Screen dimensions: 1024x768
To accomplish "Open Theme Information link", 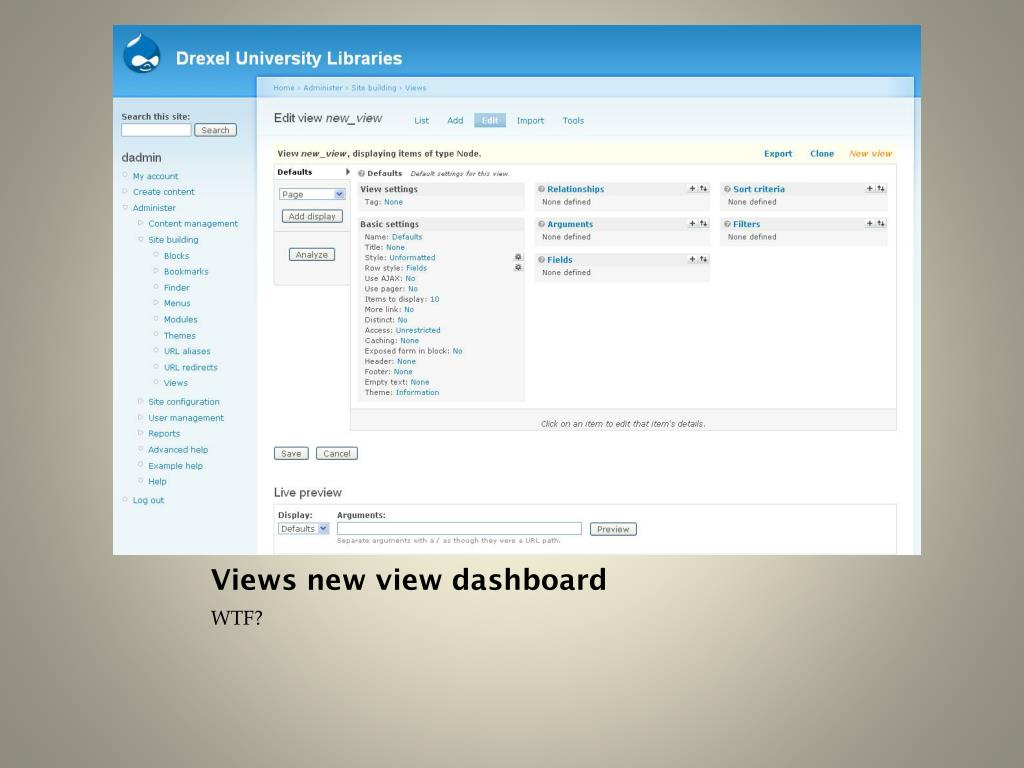I will coord(417,392).
